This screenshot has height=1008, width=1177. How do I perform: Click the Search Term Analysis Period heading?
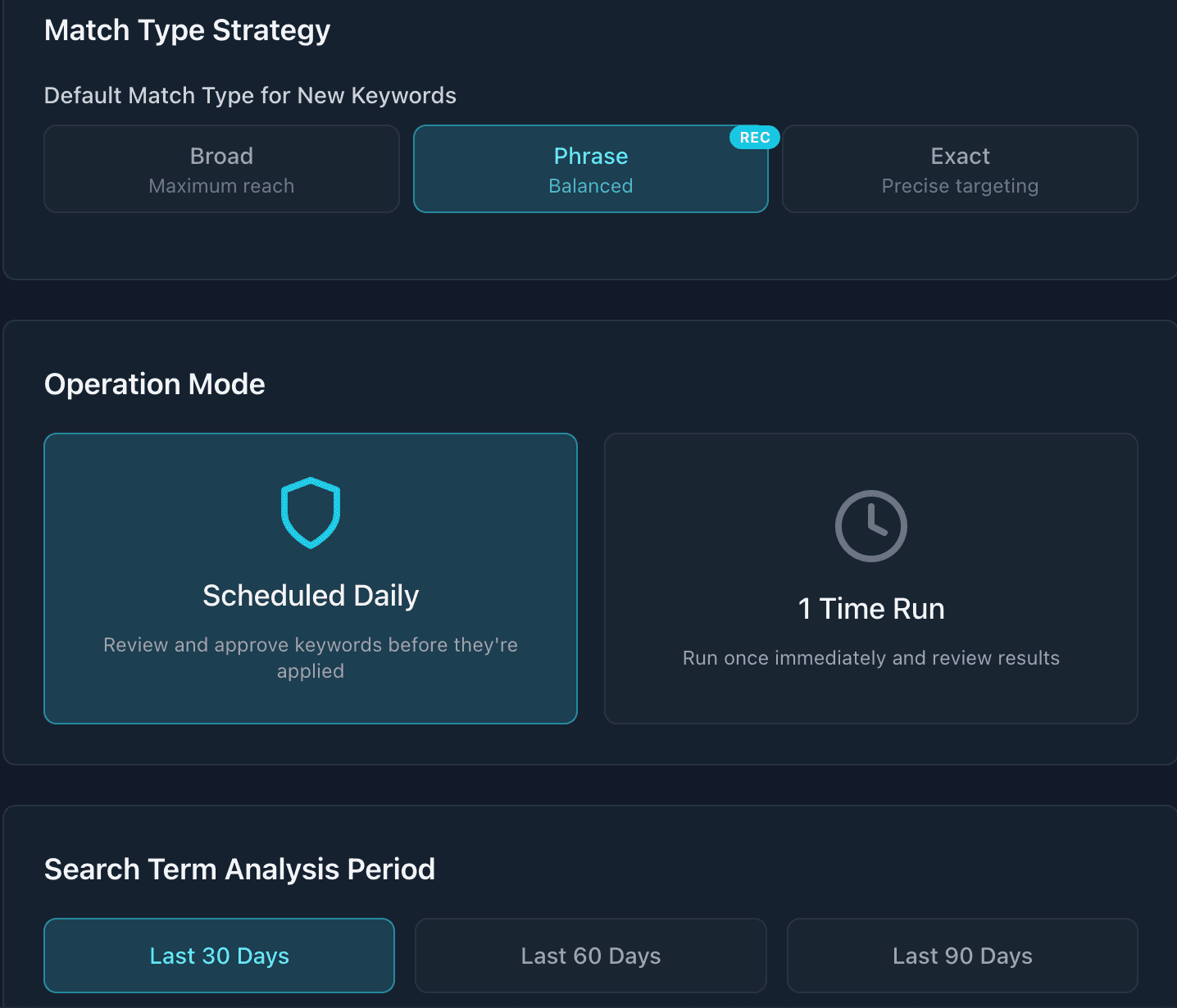point(239,869)
